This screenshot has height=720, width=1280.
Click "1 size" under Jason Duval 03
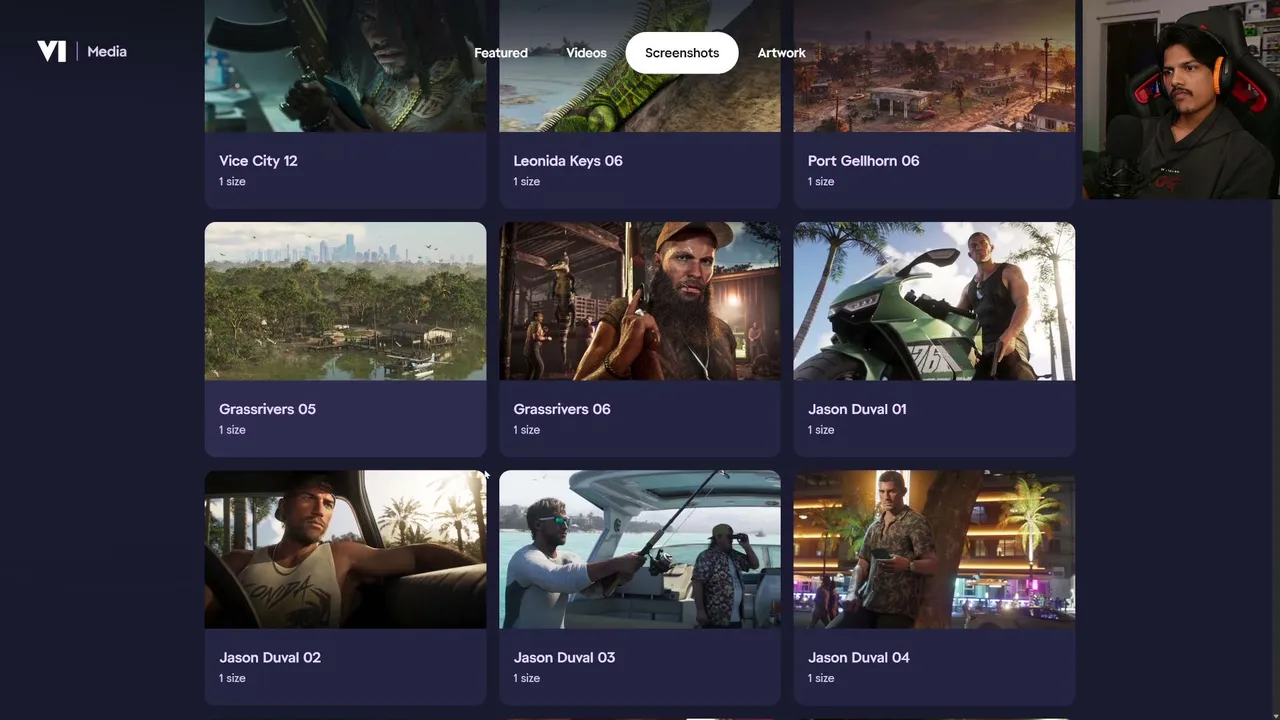[x=527, y=678]
